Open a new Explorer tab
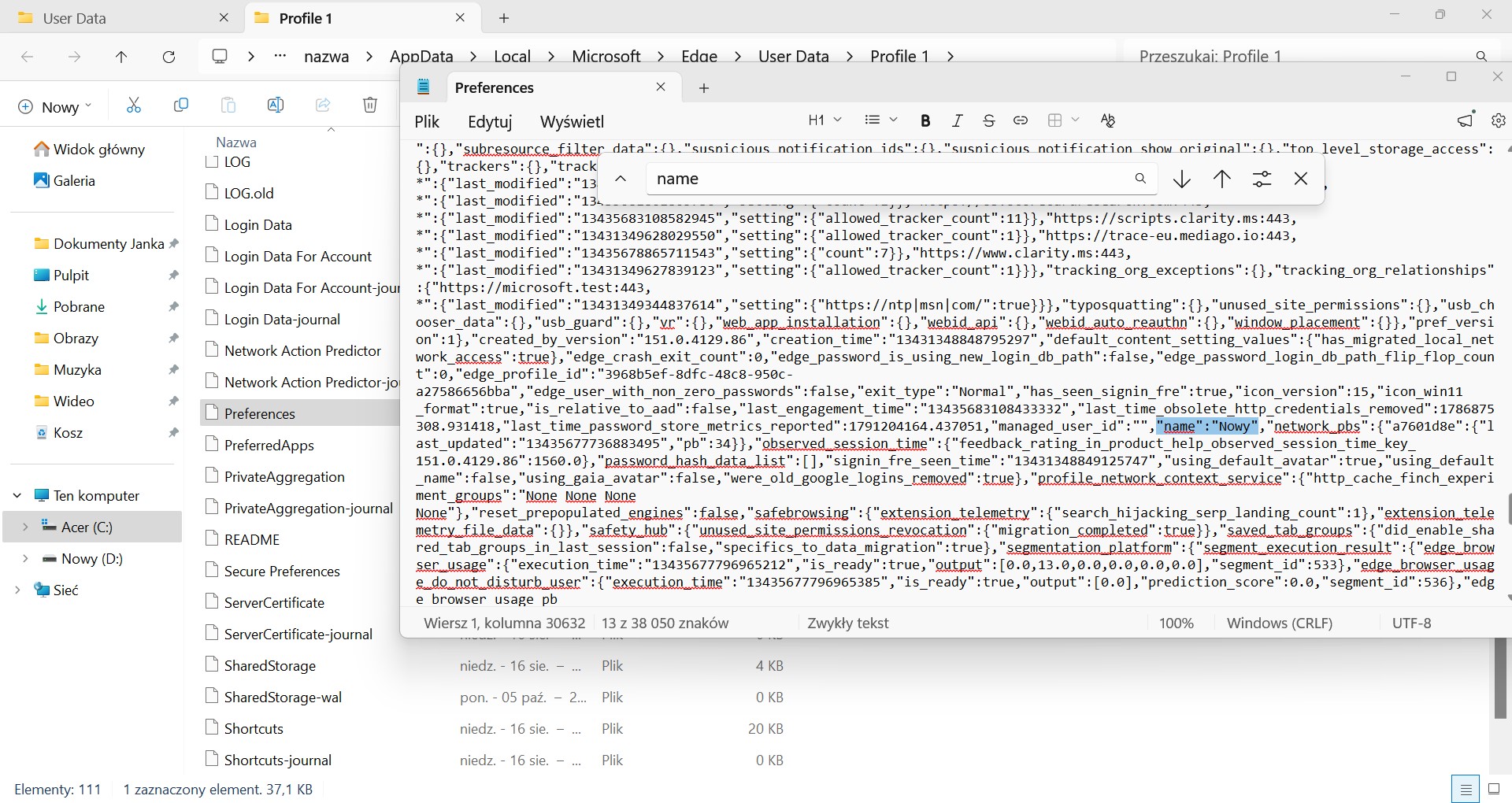This screenshot has height=803, width=1512. [504, 18]
